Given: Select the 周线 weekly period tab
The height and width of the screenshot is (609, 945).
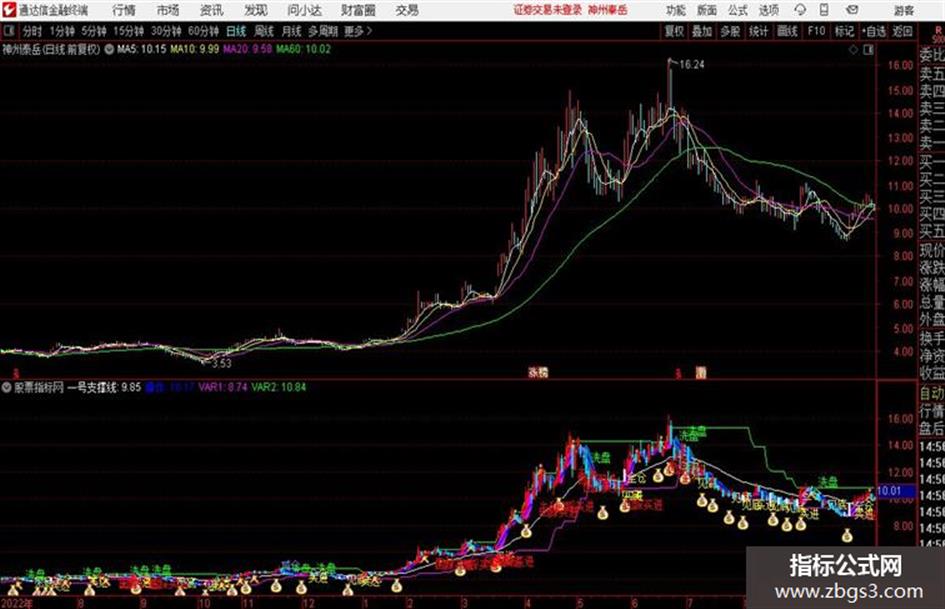Looking at the screenshot, I should (x=264, y=31).
